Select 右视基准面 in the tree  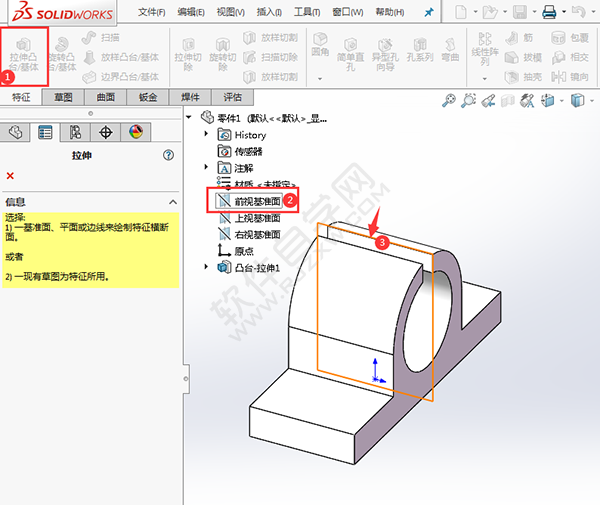249,235
